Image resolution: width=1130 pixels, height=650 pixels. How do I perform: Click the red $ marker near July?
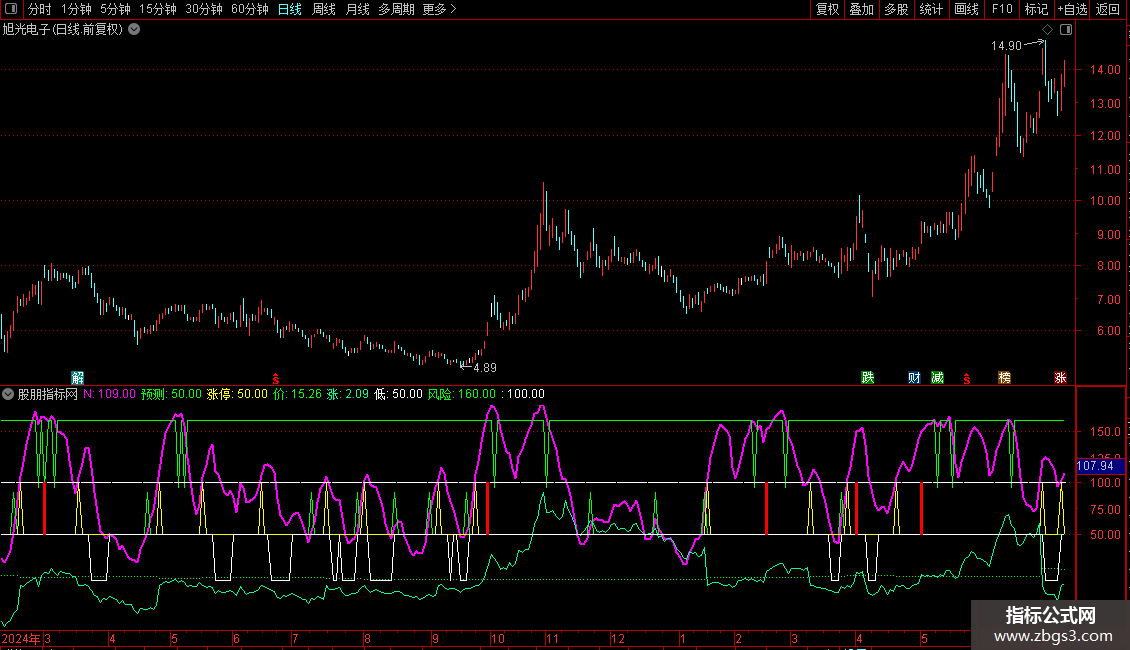pos(275,378)
